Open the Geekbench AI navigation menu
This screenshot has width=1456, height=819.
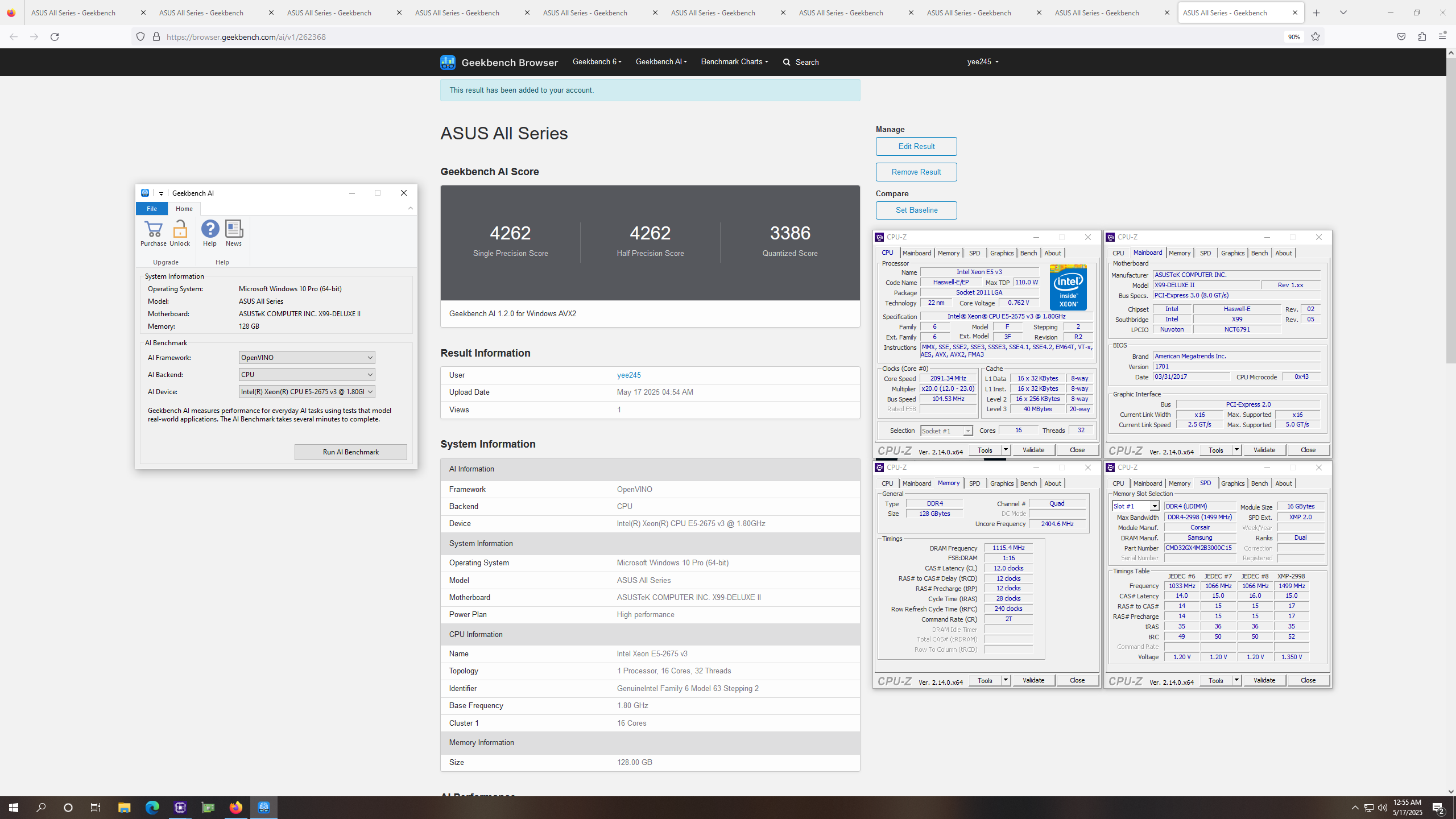pos(661,61)
